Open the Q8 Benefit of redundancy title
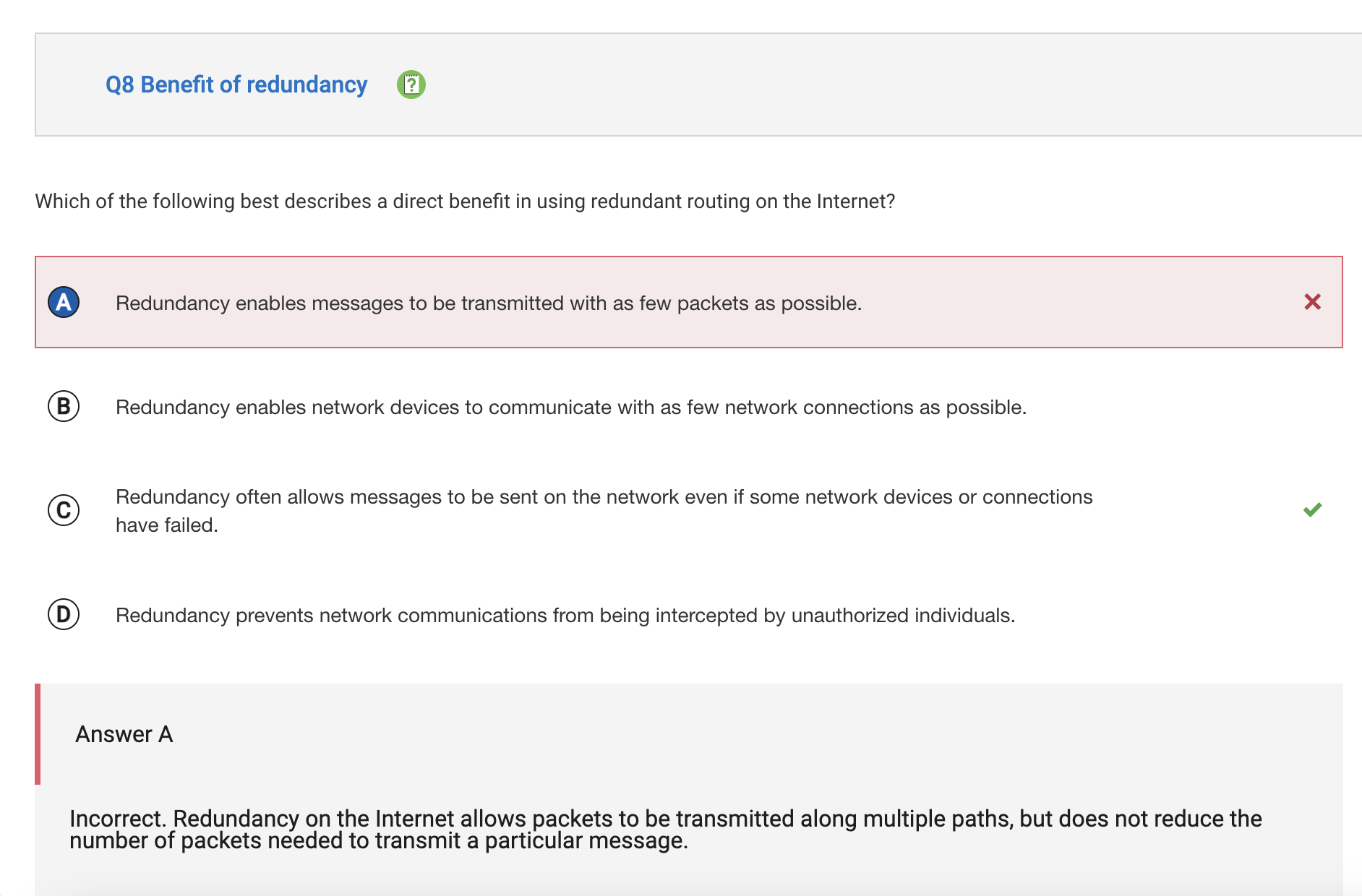 pos(236,85)
